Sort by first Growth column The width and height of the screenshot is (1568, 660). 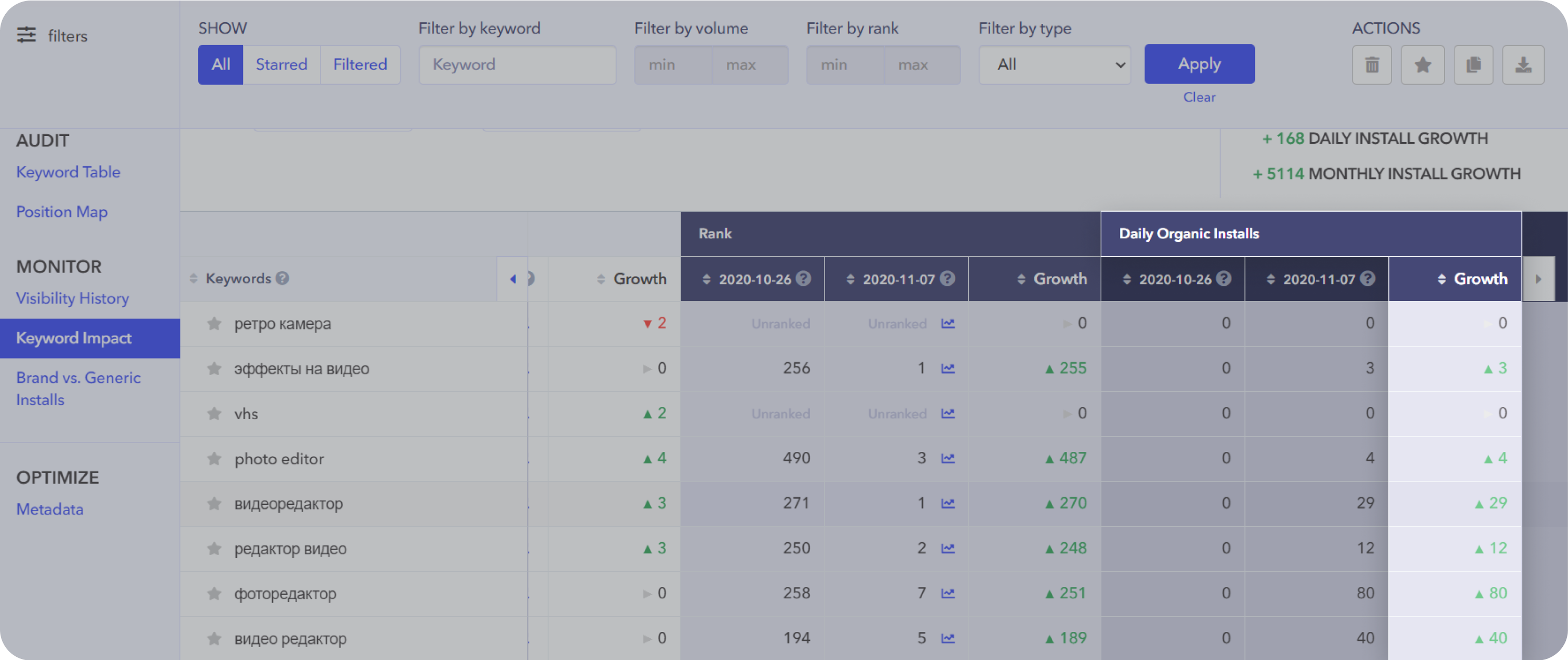pyautogui.click(x=601, y=279)
